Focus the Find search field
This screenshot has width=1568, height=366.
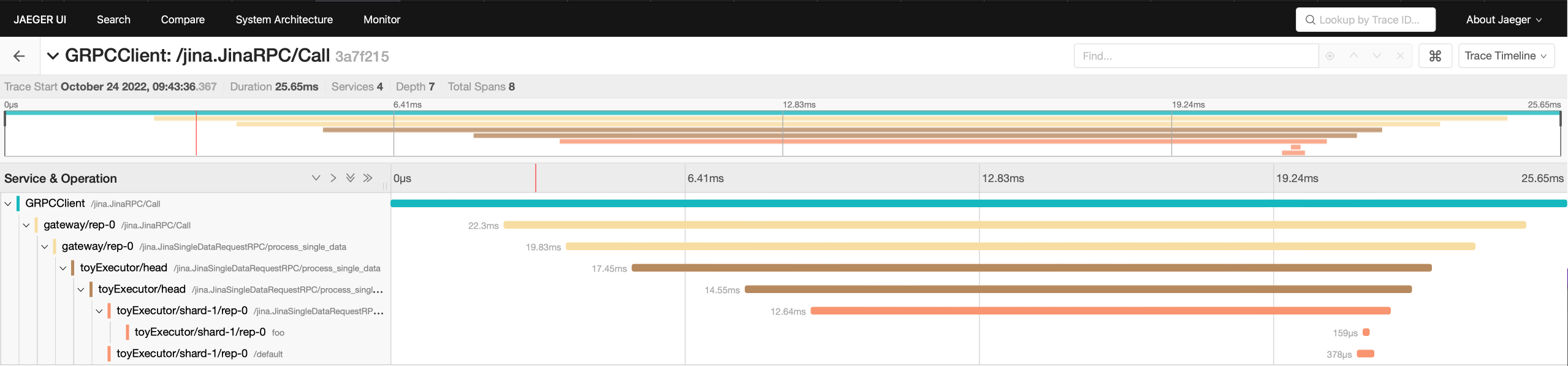[x=1195, y=56]
